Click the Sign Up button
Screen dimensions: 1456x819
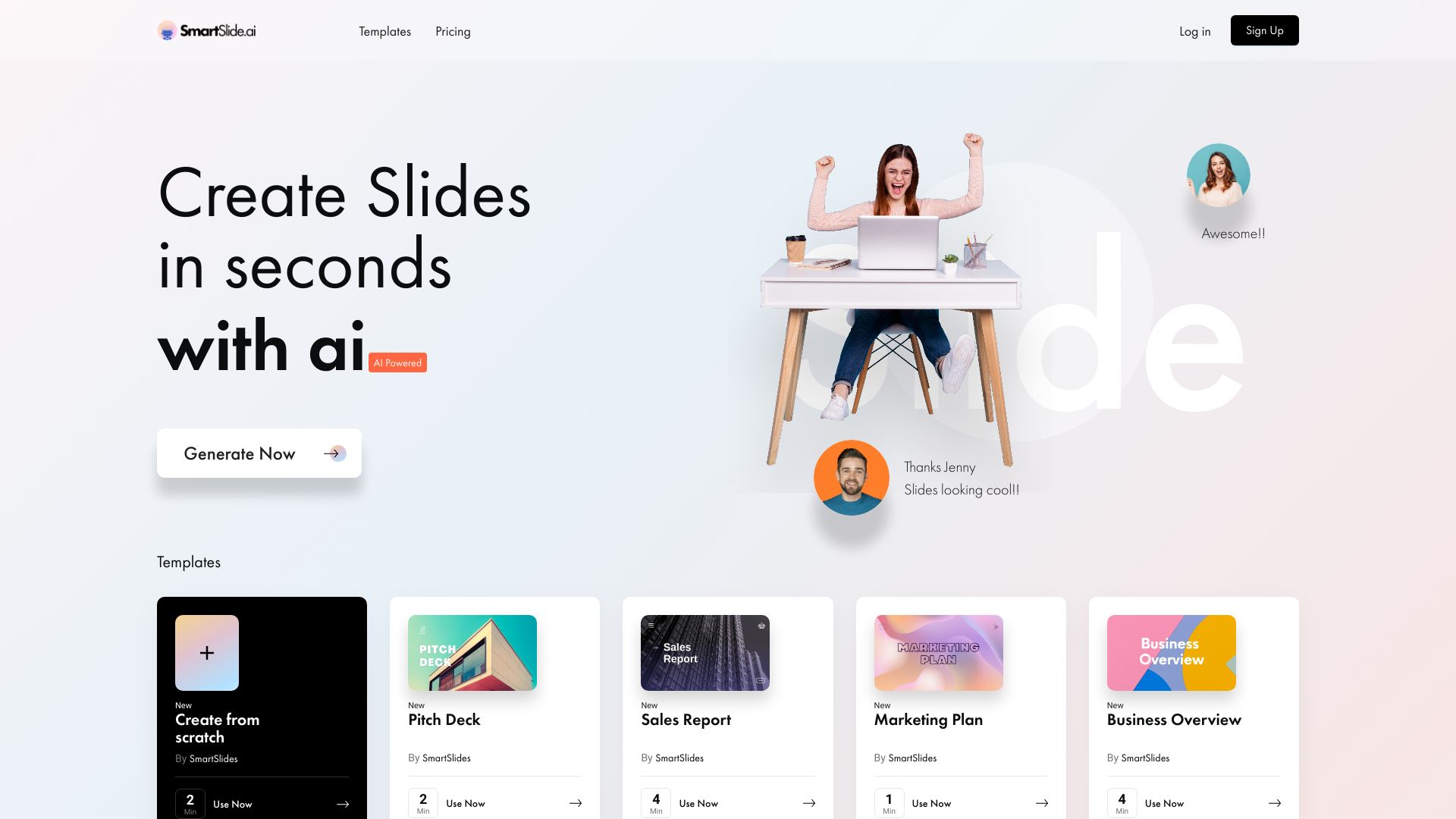point(1265,30)
